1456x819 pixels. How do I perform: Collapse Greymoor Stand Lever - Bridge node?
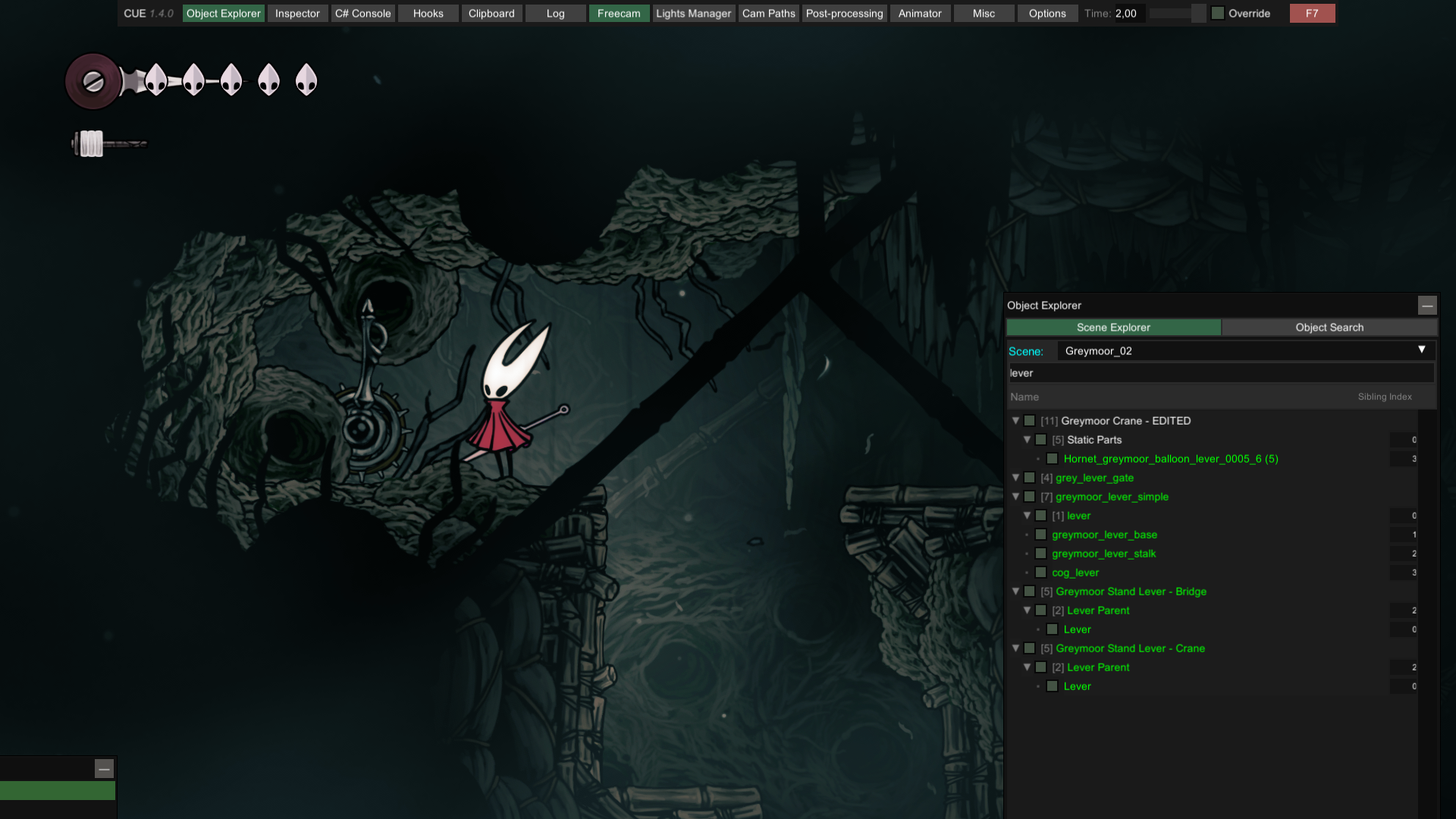click(1015, 591)
